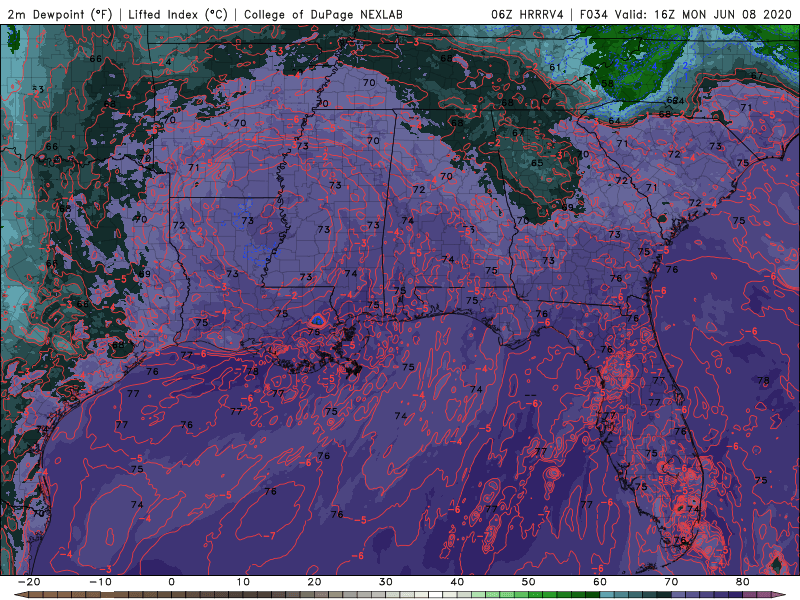Click the '06Z HRRRV4' model run label
The width and height of the screenshot is (800, 600).
click(x=527, y=14)
